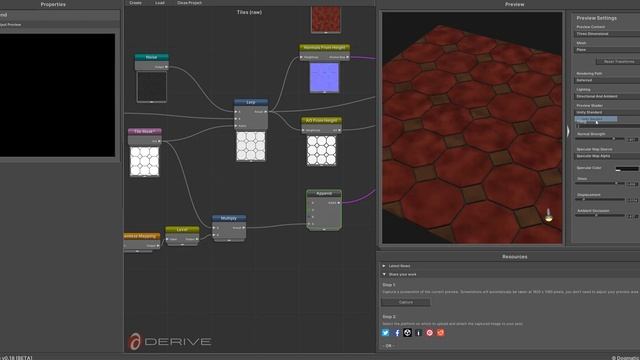The height and width of the screenshot is (360, 640).
Task: Click the Close Project menu item
Action: [189, 3]
